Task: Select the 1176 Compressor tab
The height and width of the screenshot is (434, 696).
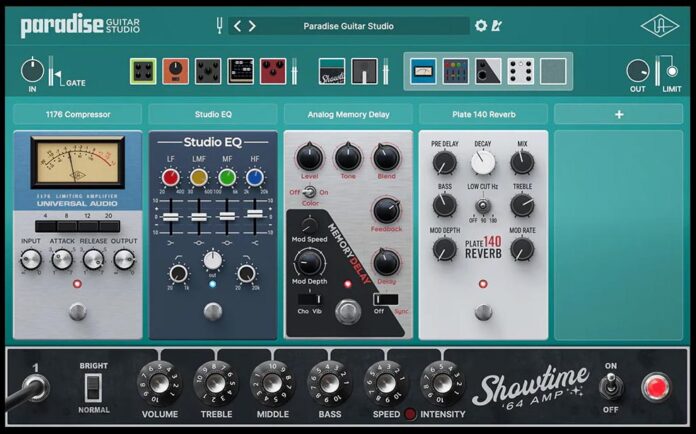Action: coord(78,114)
